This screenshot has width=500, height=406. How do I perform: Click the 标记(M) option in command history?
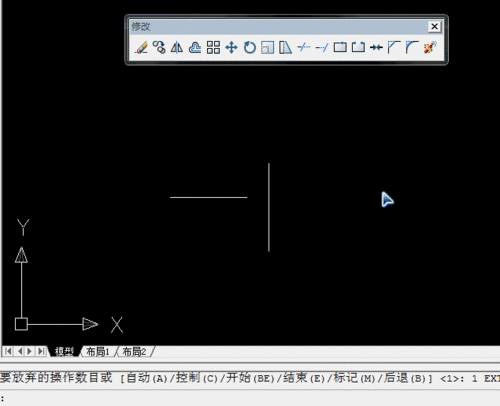pos(354,378)
